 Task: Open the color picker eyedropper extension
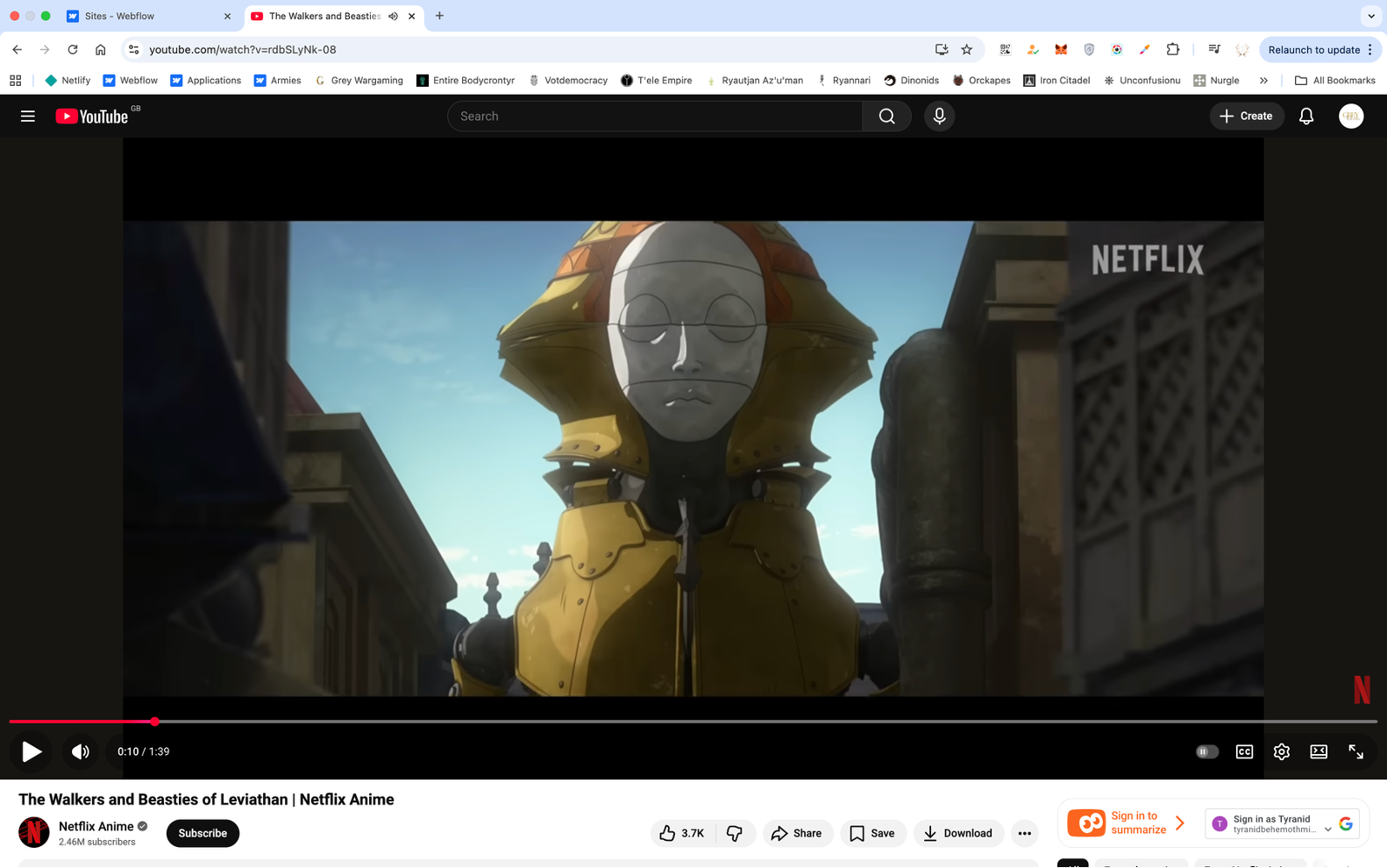(1144, 50)
